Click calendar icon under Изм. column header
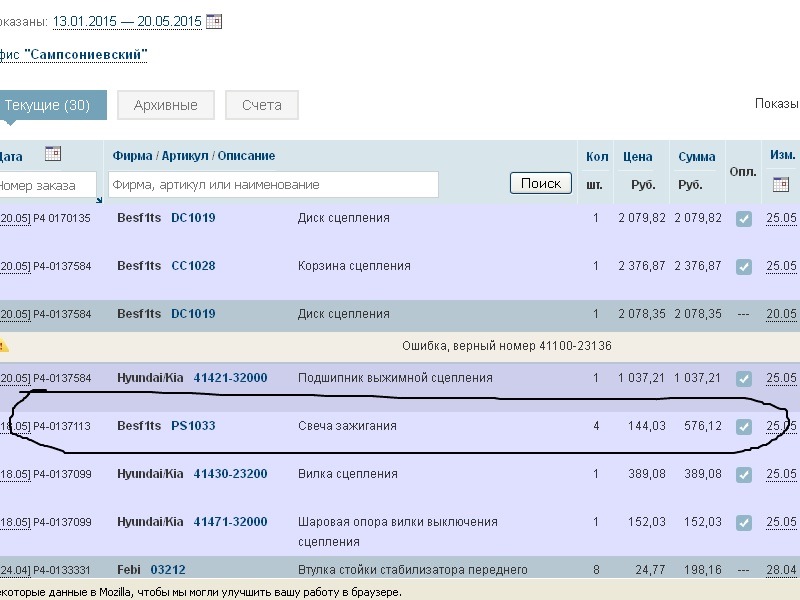 (781, 184)
